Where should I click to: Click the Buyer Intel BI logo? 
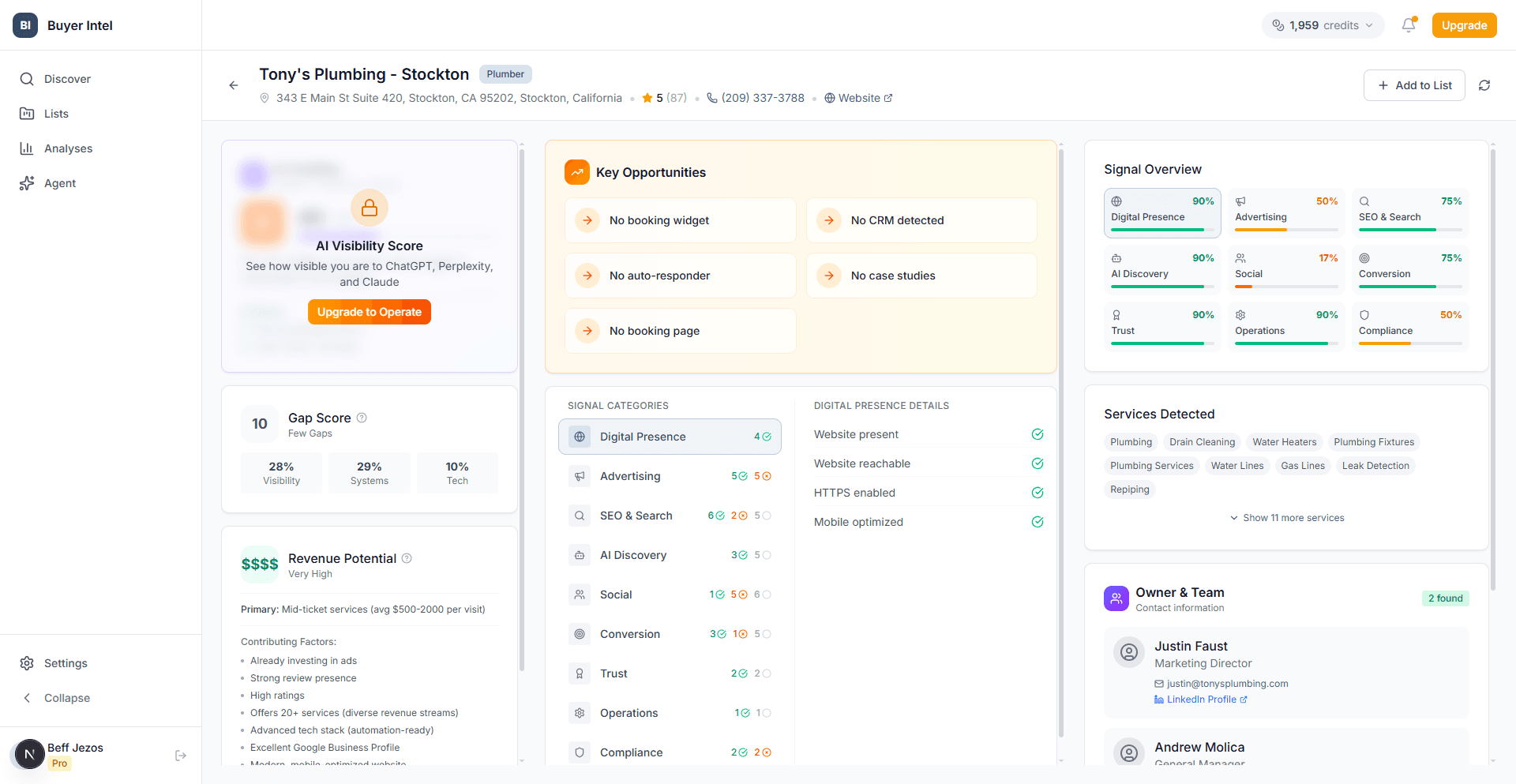25,25
